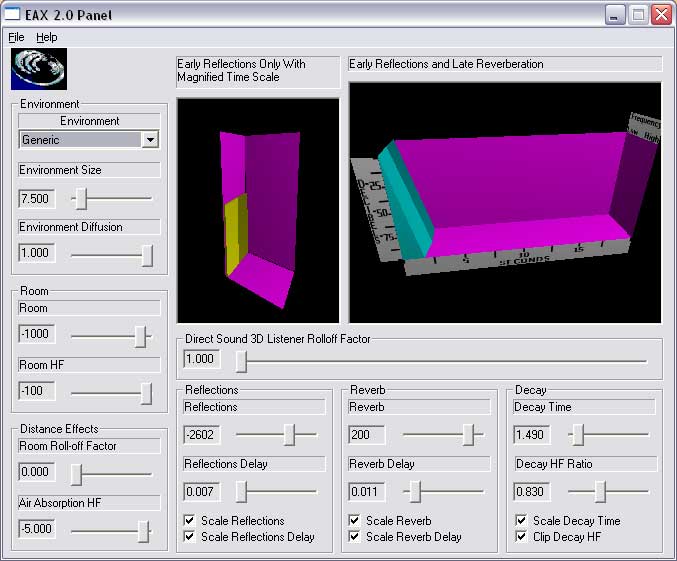The height and width of the screenshot is (561, 677).
Task: Select the Generic environment combo box
Action: click(x=89, y=139)
